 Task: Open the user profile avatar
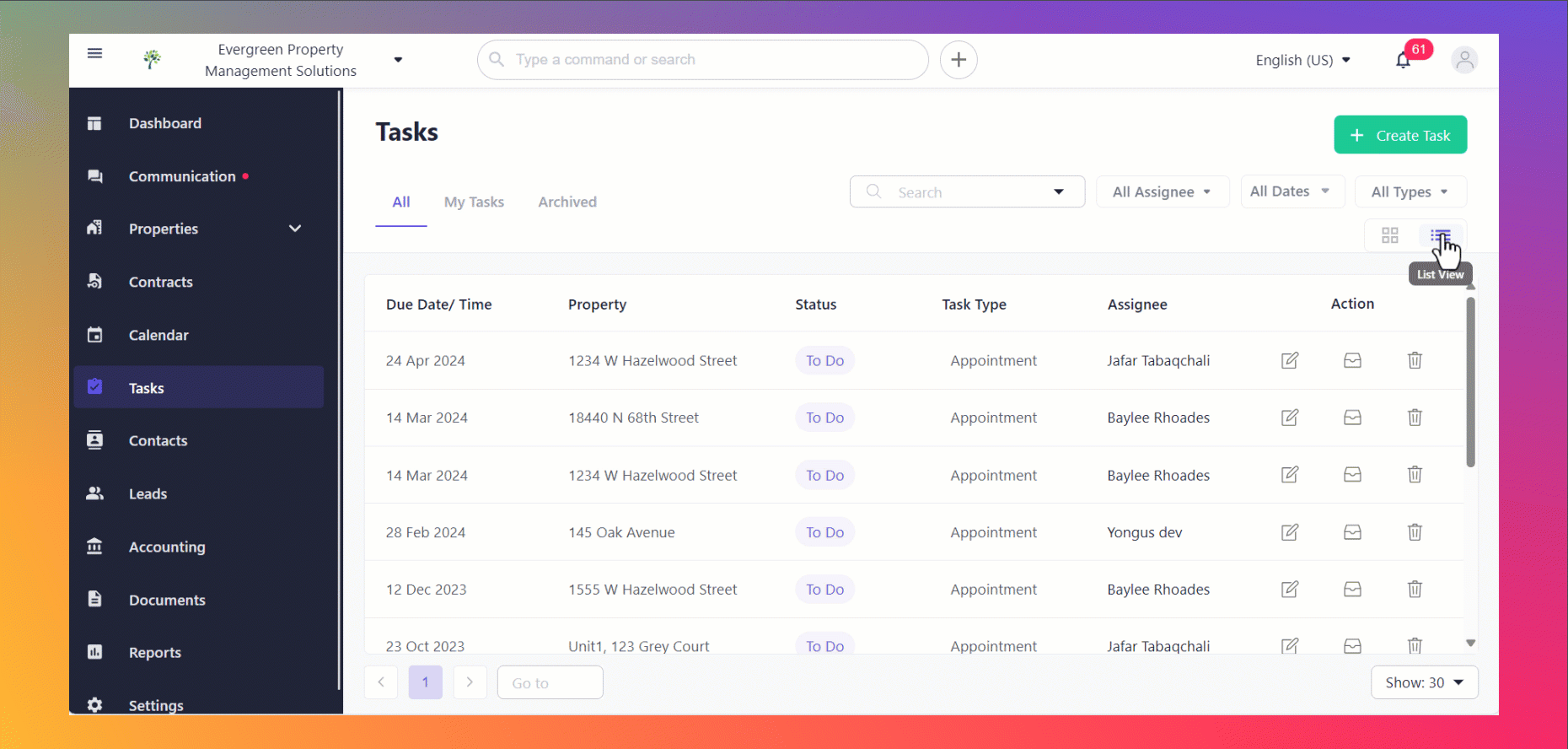[1464, 60]
